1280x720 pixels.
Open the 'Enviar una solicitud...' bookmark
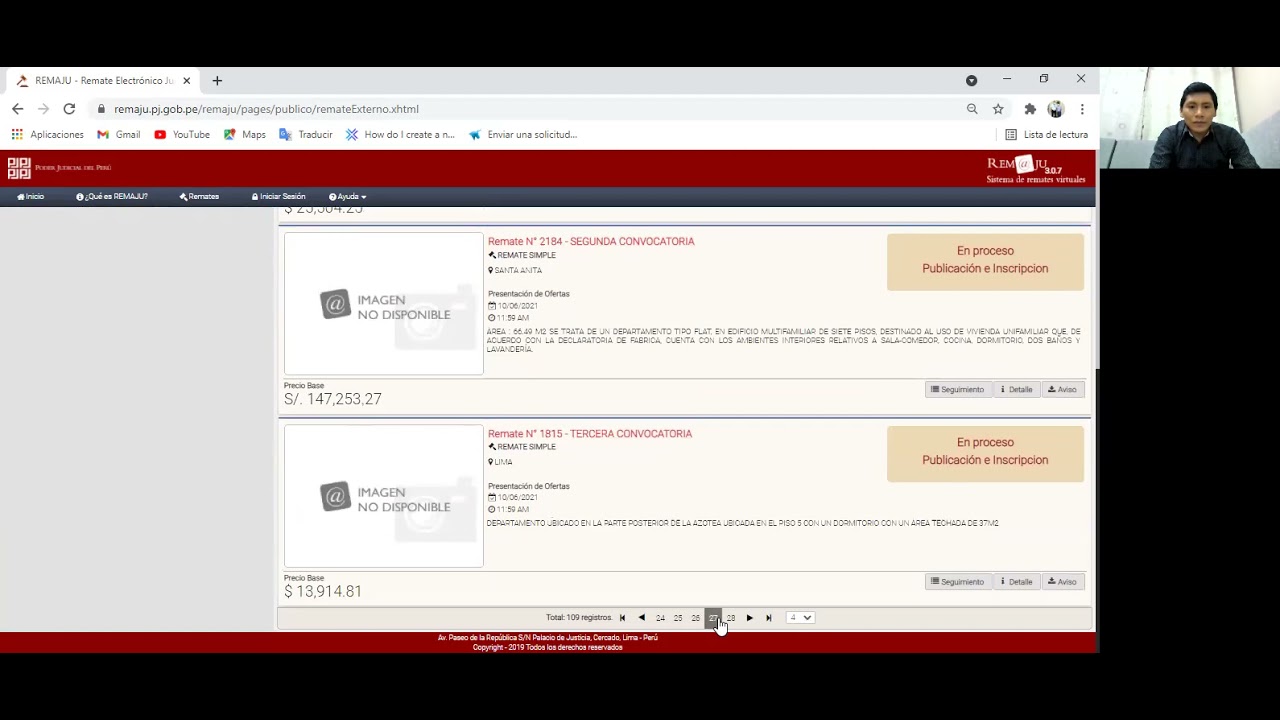(x=522, y=134)
